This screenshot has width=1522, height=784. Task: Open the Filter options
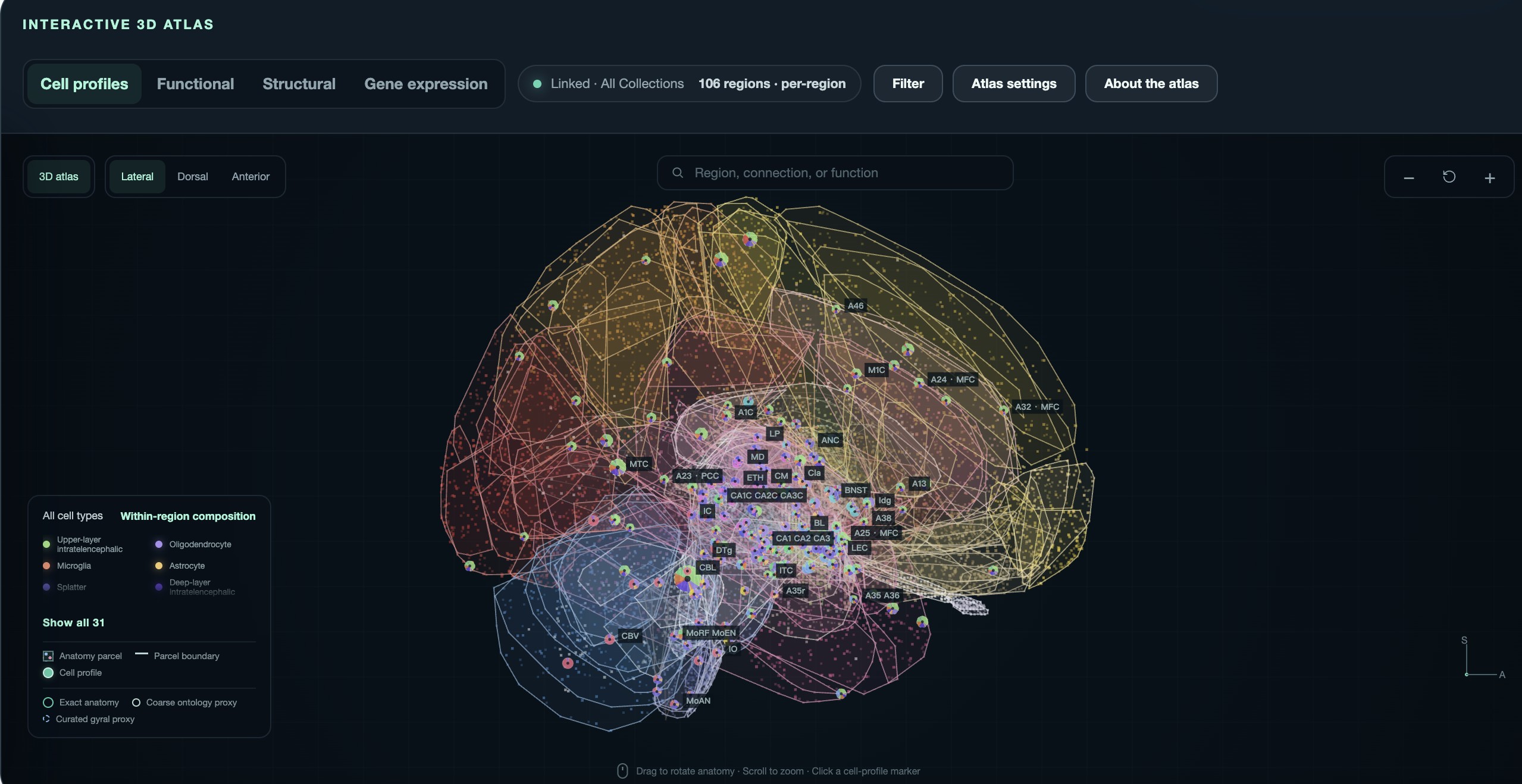[907, 84]
